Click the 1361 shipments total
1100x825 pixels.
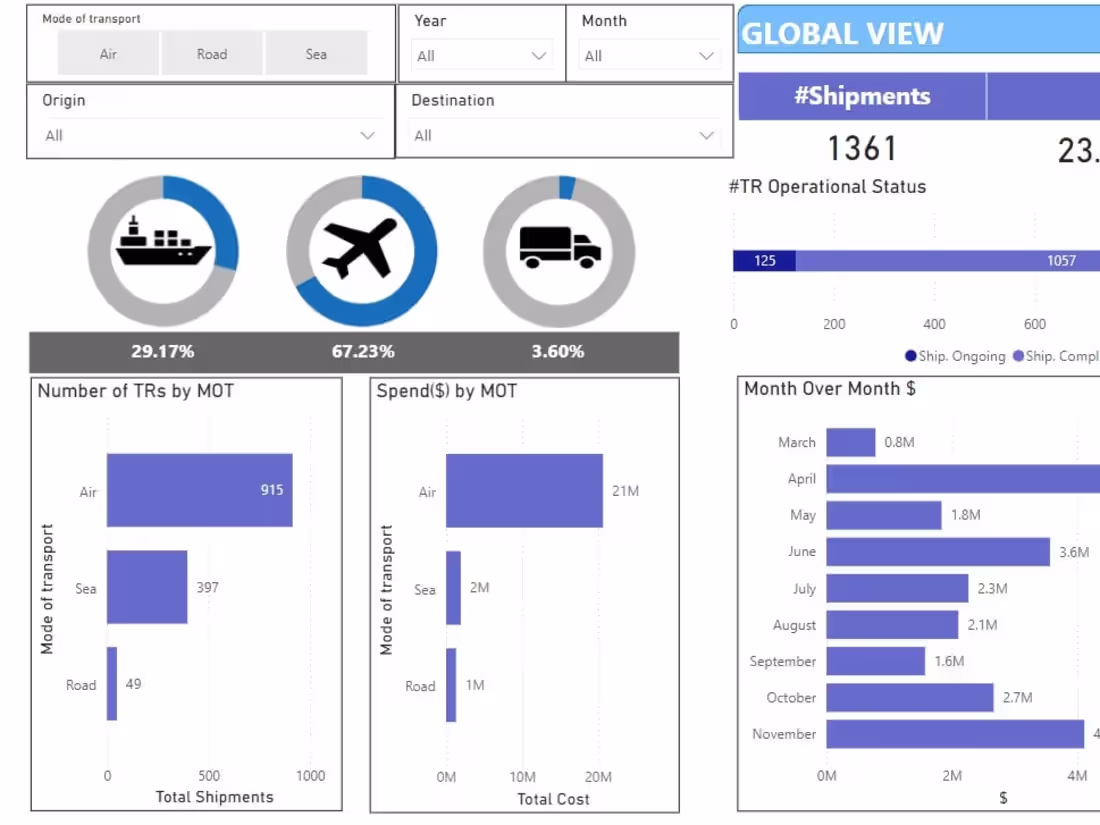point(864,148)
